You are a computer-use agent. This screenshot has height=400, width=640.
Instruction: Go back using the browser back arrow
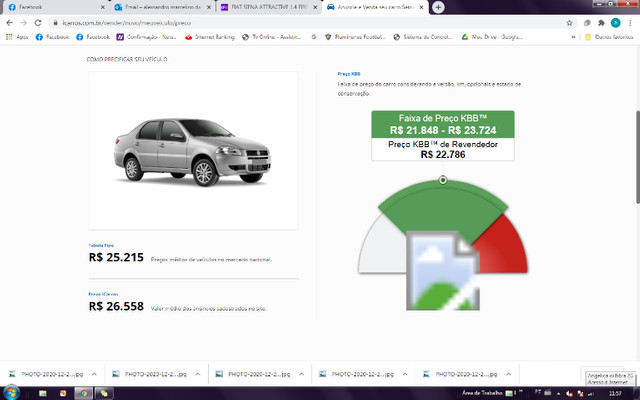[9, 23]
